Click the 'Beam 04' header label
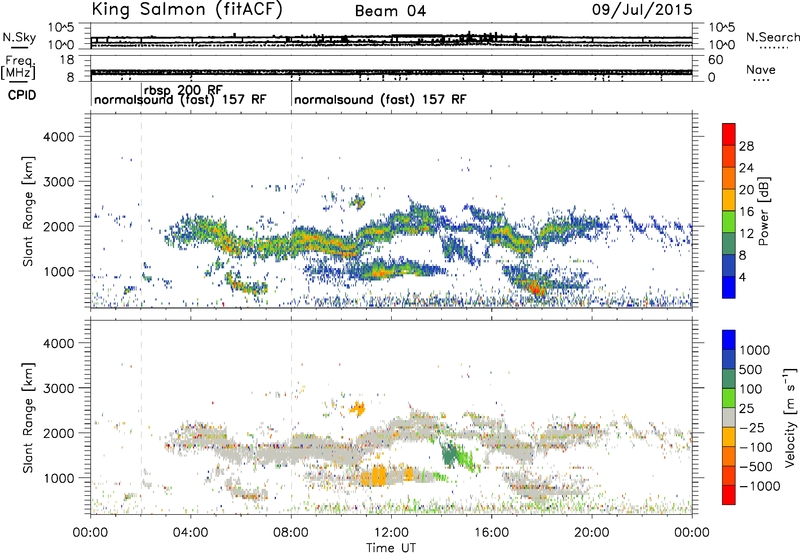Image resolution: width=800 pixels, height=554 pixels. [x=390, y=11]
